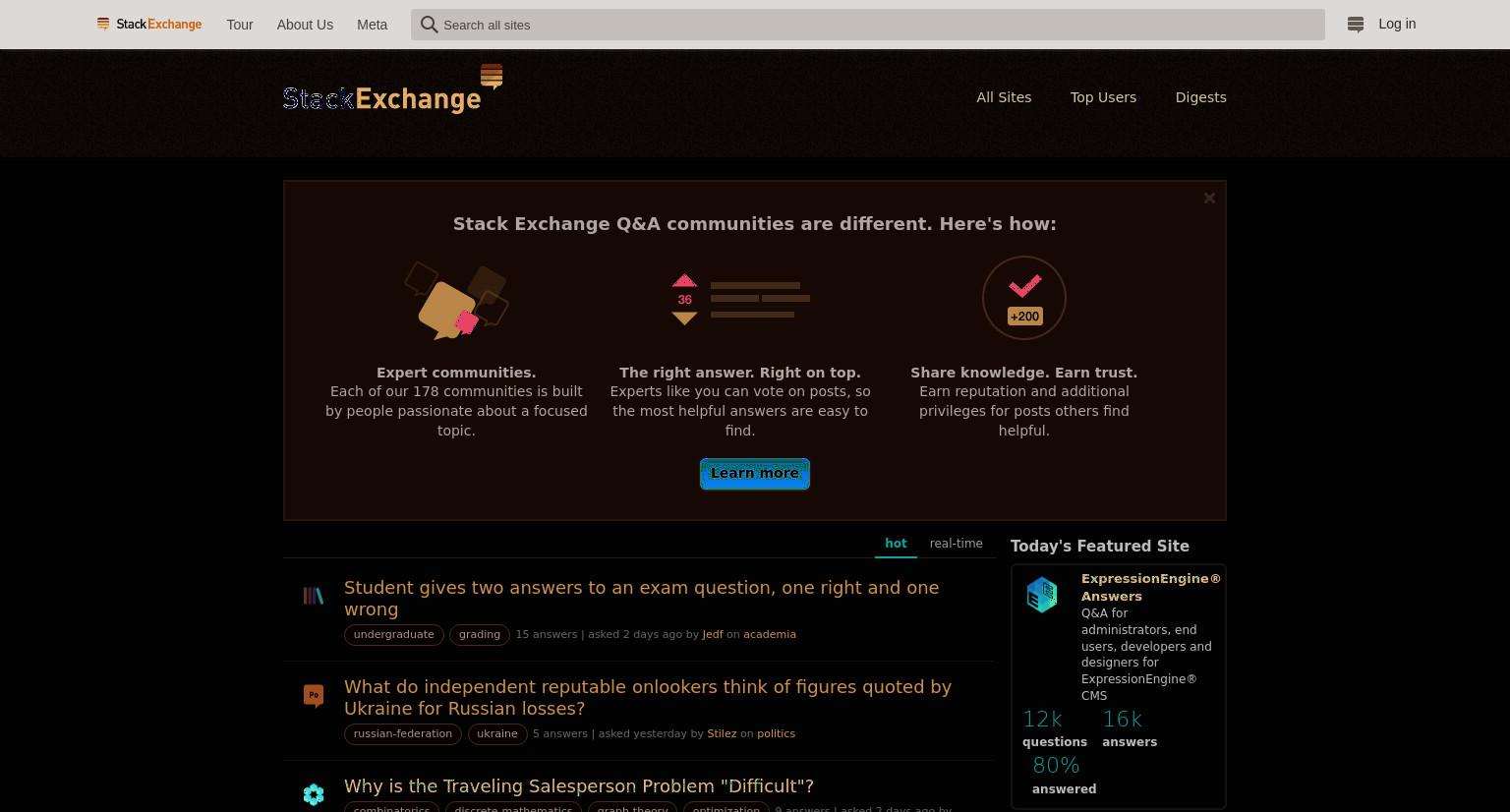
Task: Click the +200 checkmark reputation illustration
Action: tap(1024, 298)
